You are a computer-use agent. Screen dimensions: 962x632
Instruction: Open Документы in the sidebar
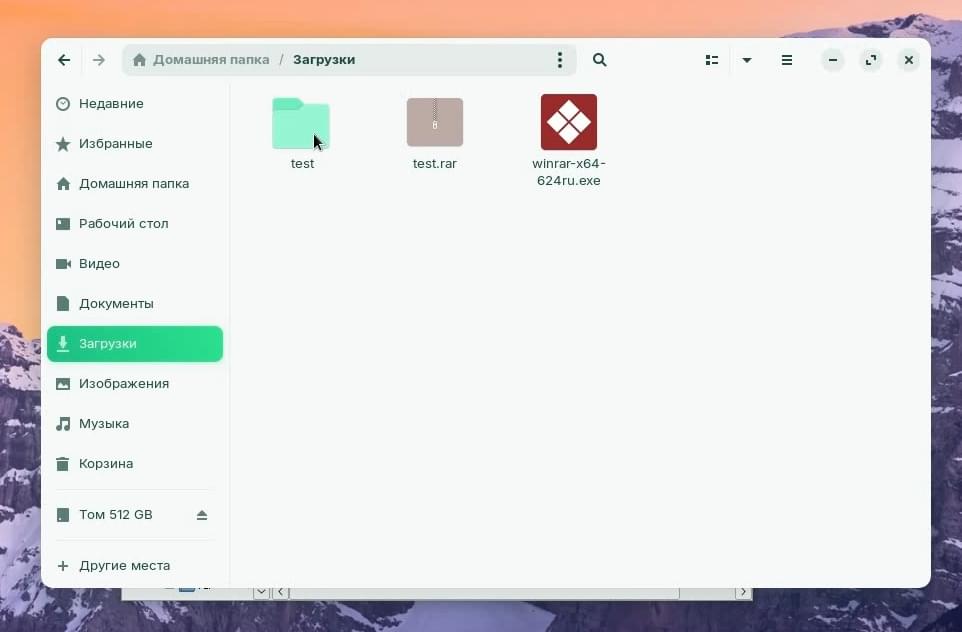click(135, 303)
